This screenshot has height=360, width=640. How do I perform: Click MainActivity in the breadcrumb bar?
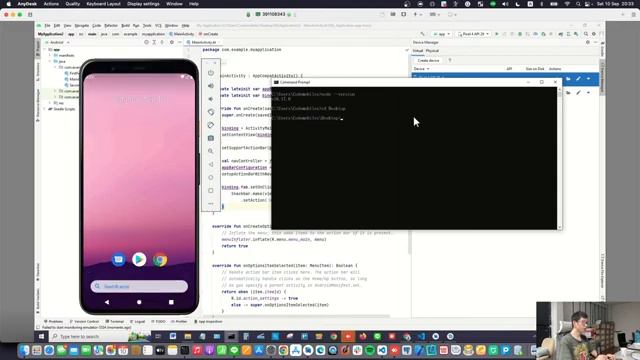(182, 34)
